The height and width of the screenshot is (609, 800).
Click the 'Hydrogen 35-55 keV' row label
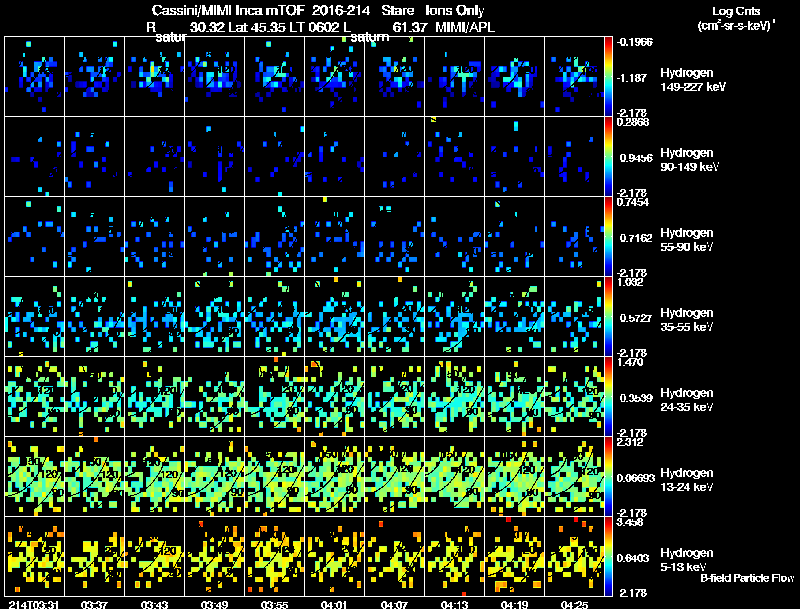687,320
